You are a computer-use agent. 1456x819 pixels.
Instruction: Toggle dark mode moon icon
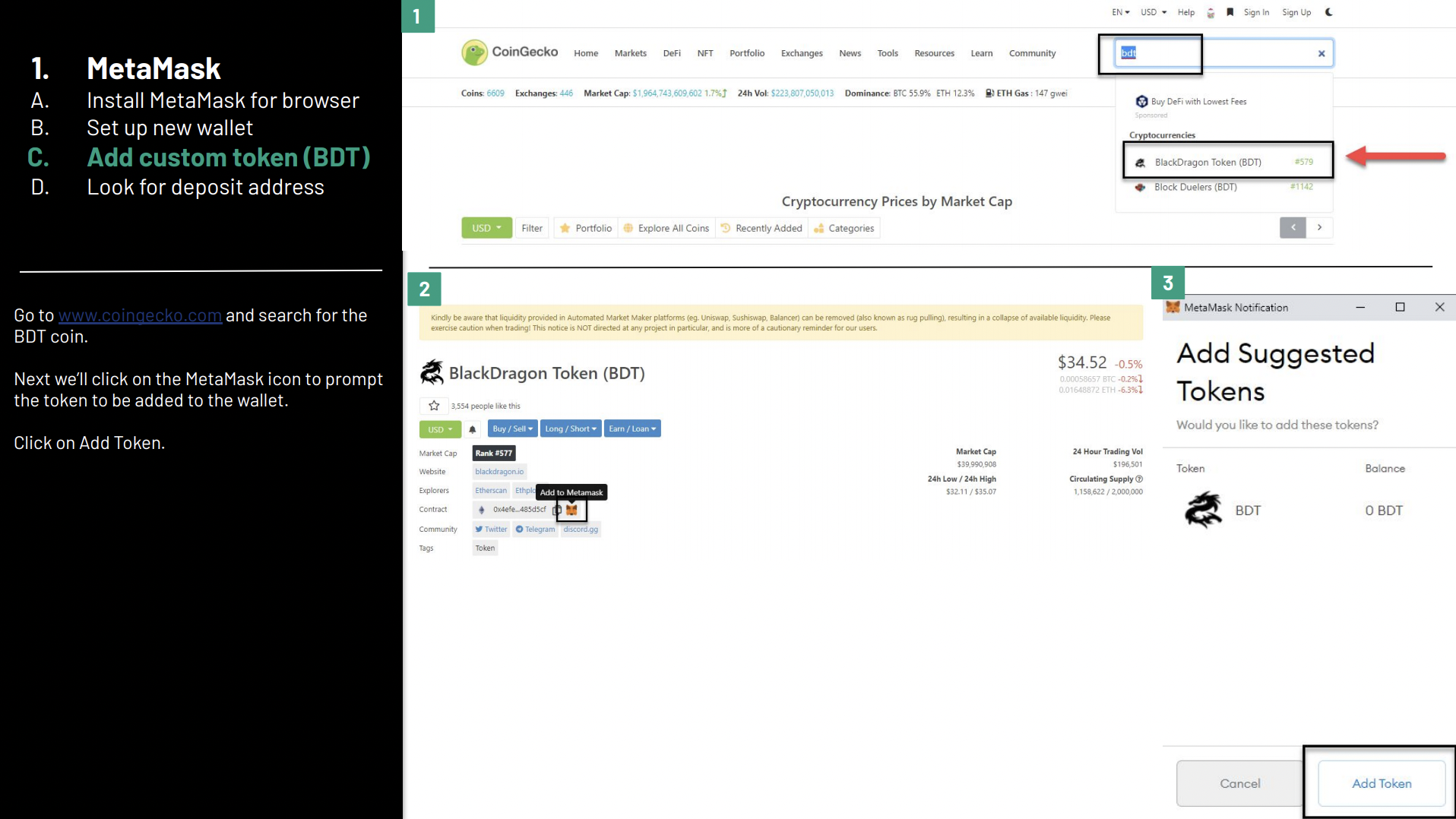tap(1328, 12)
